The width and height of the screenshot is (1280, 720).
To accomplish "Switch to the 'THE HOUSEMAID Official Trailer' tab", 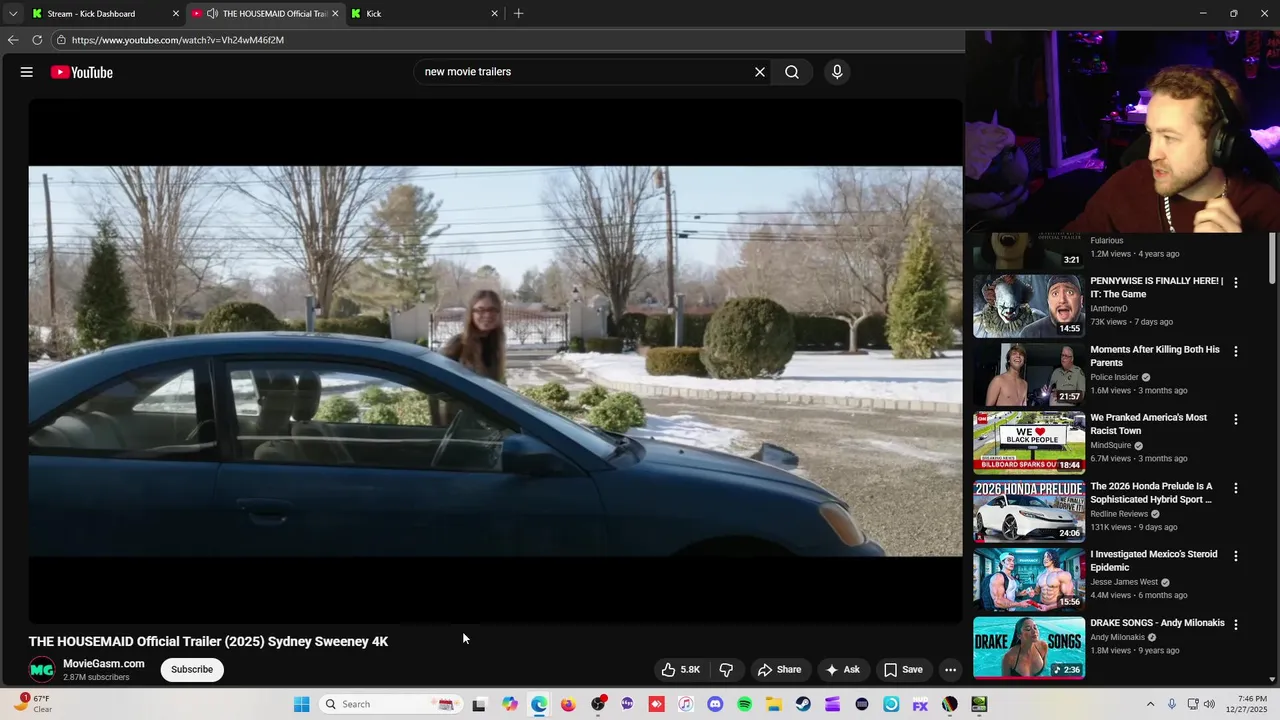I will (x=266, y=14).
